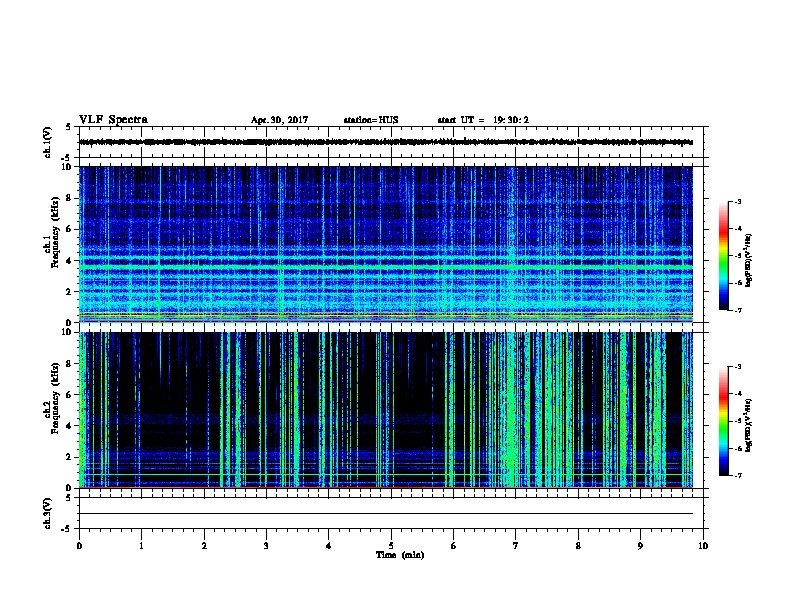Viewport: 792px width, 612px height.
Task: Click the "ch.1(V)" waveform axis label
Action: pos(48,142)
